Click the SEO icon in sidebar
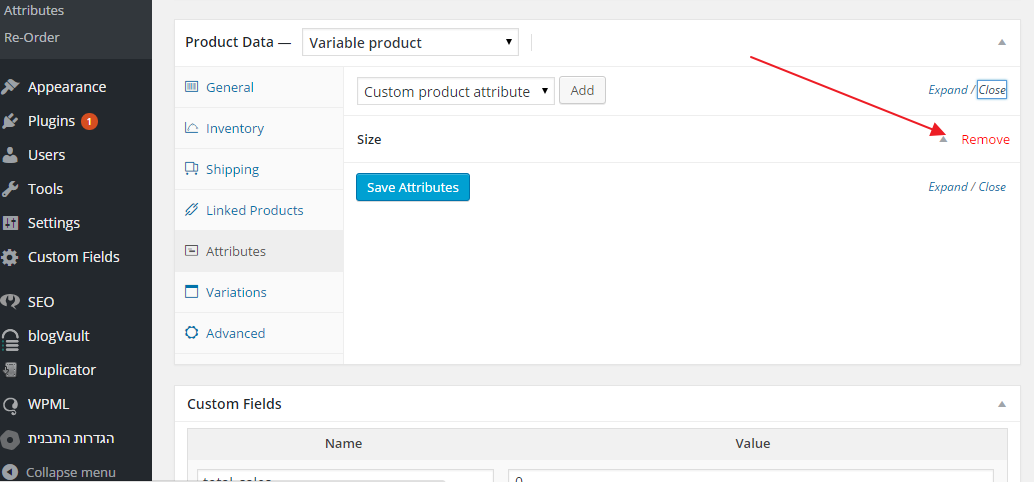The image size is (1034, 482). (11, 302)
